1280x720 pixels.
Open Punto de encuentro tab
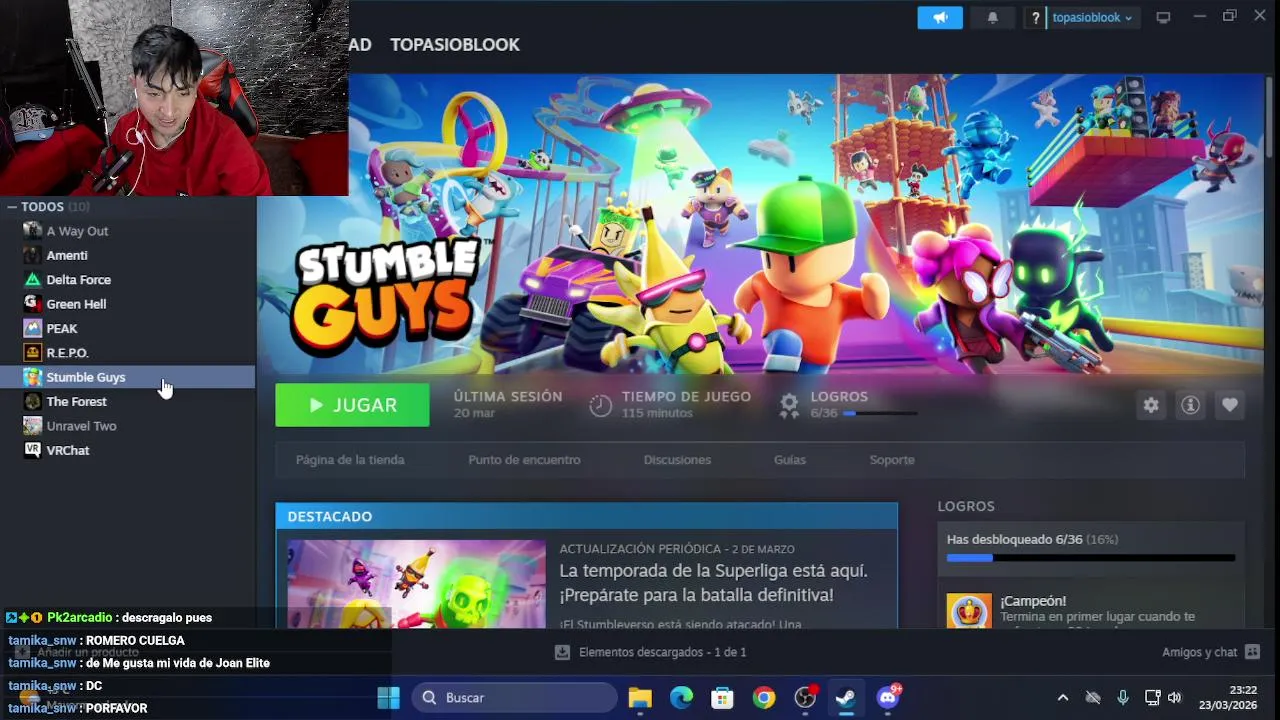(524, 460)
